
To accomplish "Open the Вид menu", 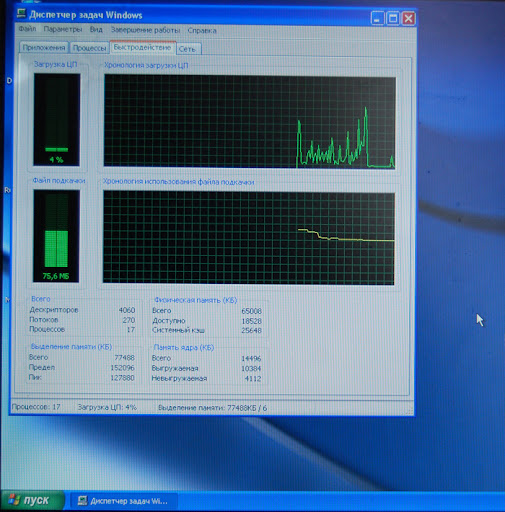I will click(x=96, y=30).
